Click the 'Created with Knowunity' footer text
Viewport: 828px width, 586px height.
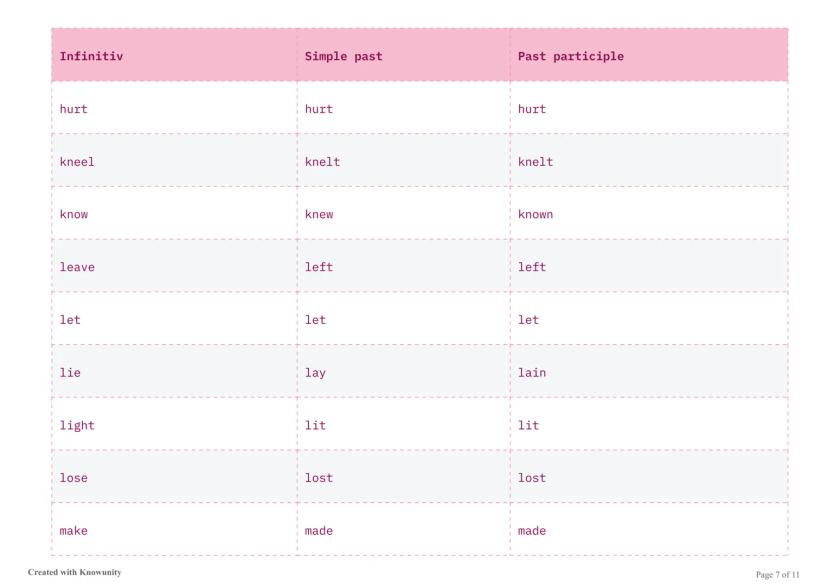click(75, 573)
